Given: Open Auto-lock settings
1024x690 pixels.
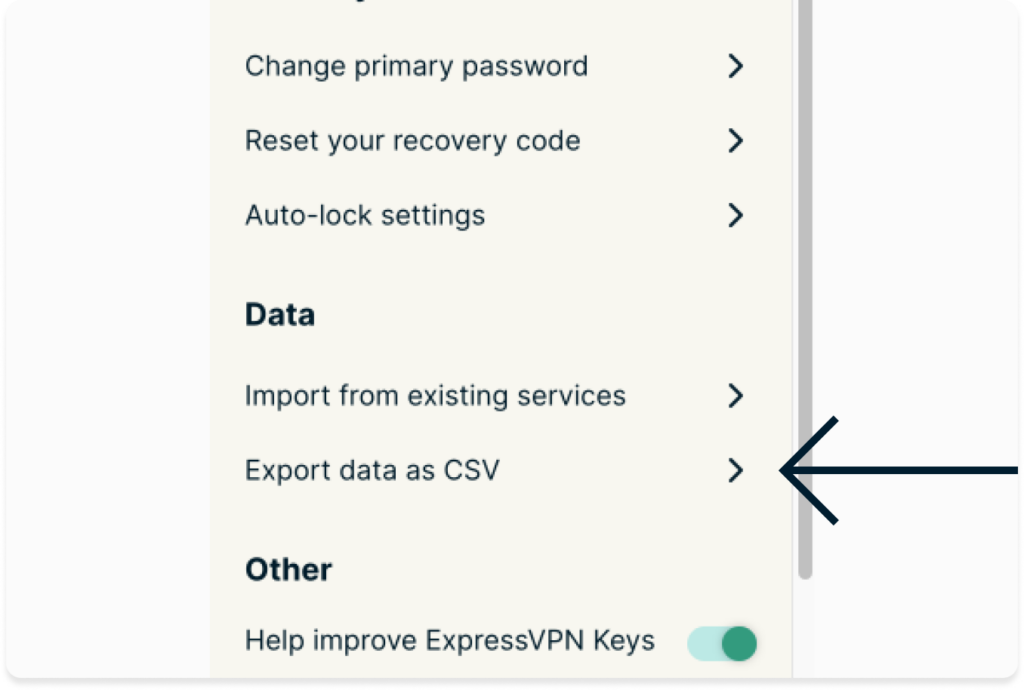Looking at the screenshot, I should (365, 215).
